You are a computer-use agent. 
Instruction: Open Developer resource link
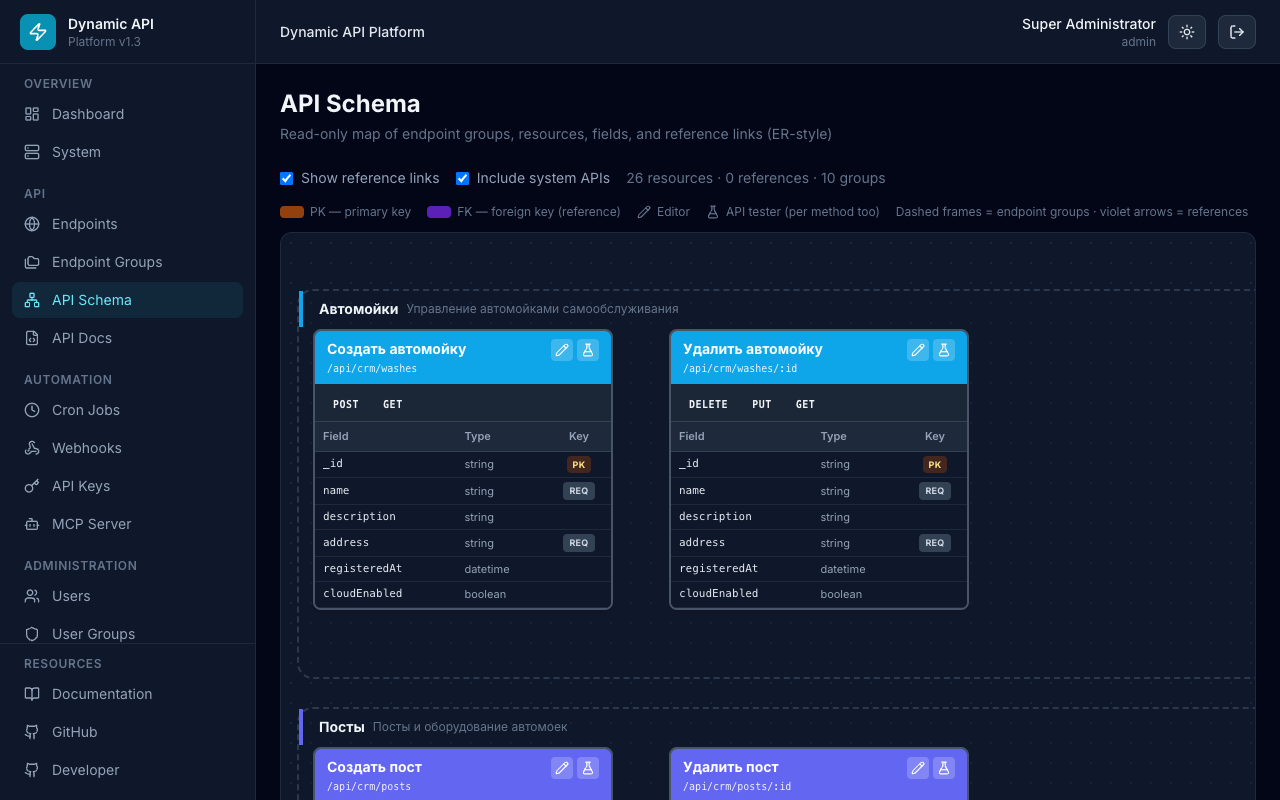click(x=127, y=770)
